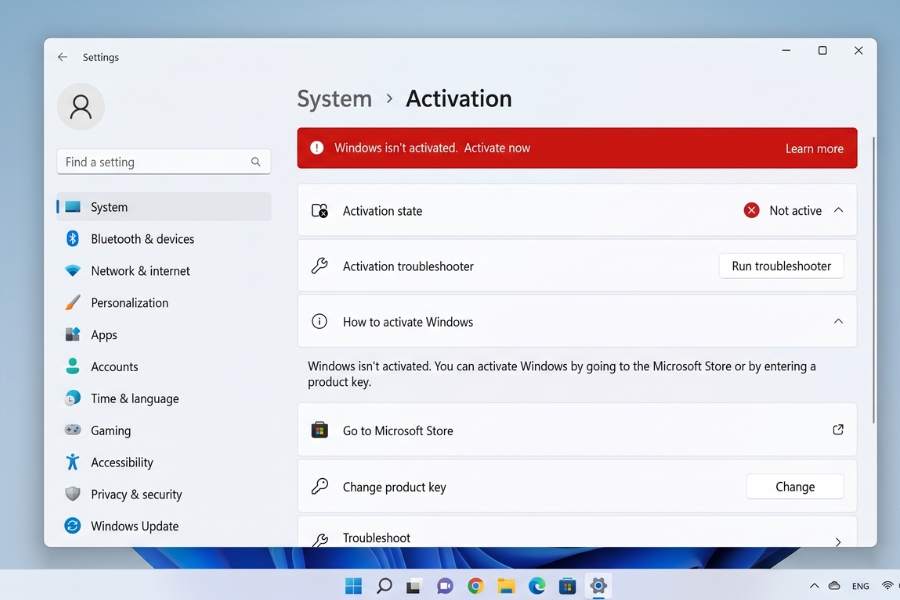900x600 pixels.
Task: Click the search magnifier in Find a setting
Action: click(x=255, y=162)
